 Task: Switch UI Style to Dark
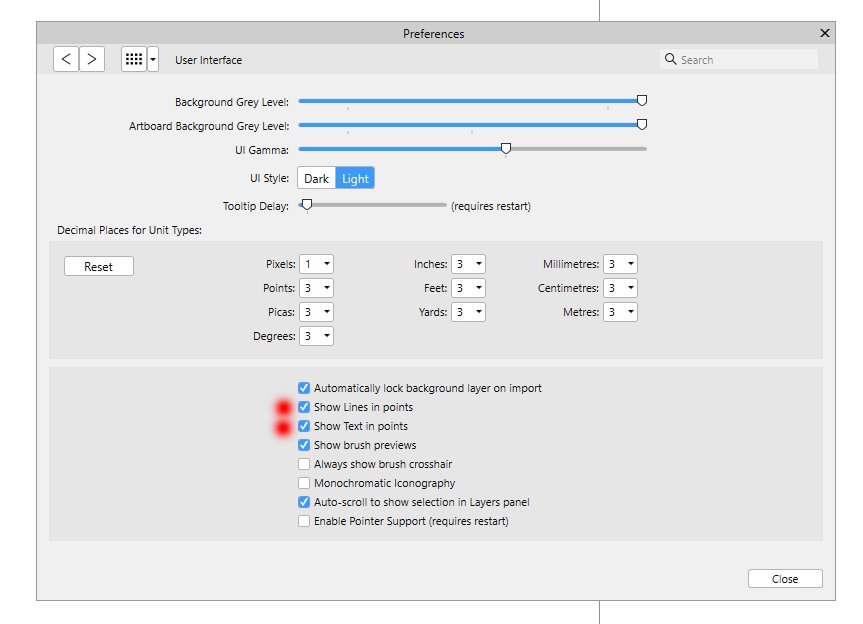click(x=316, y=178)
